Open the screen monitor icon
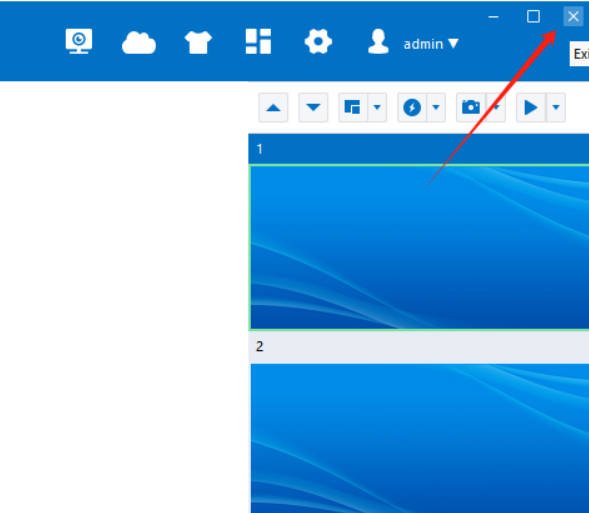This screenshot has height=513, width=589. (79, 41)
